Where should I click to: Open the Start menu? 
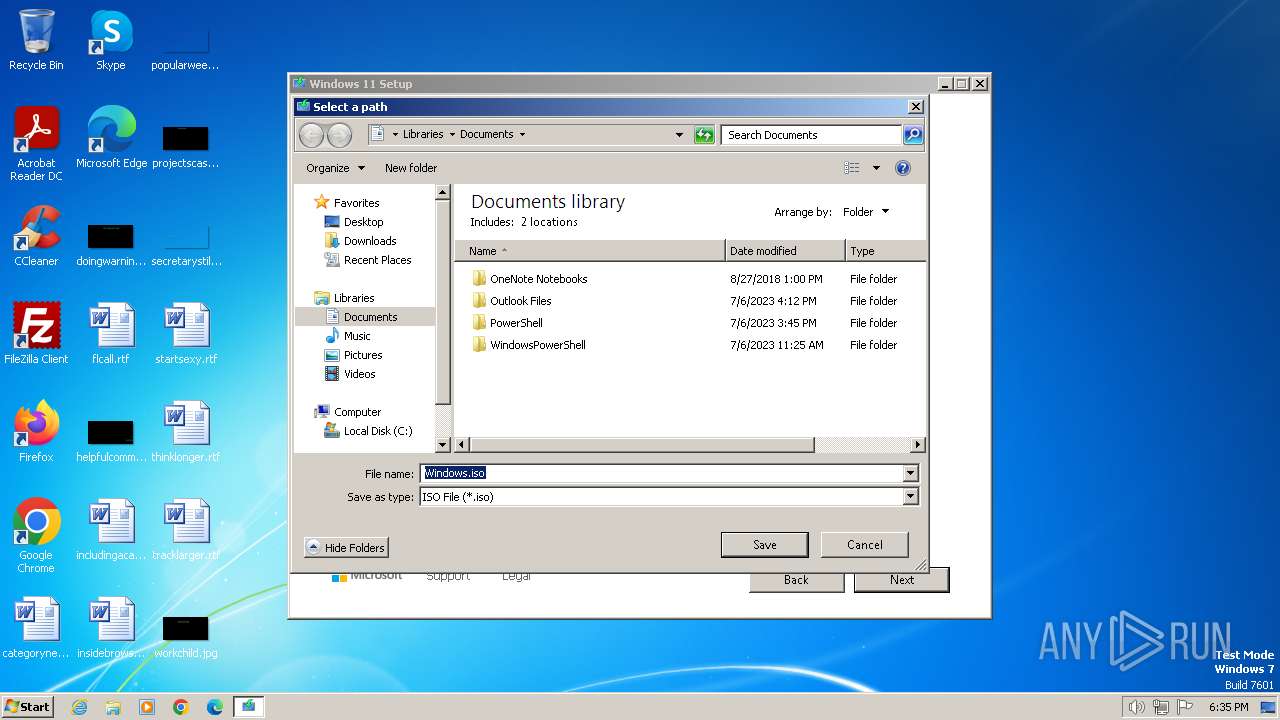click(27, 707)
